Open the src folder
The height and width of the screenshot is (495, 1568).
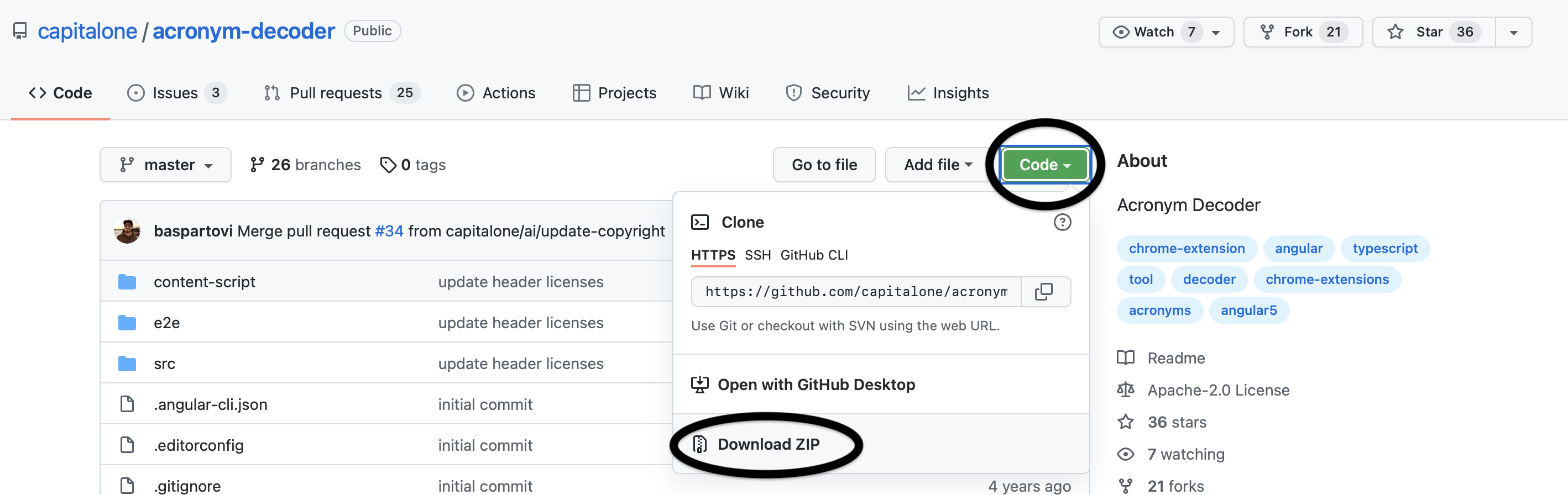pyautogui.click(x=164, y=364)
